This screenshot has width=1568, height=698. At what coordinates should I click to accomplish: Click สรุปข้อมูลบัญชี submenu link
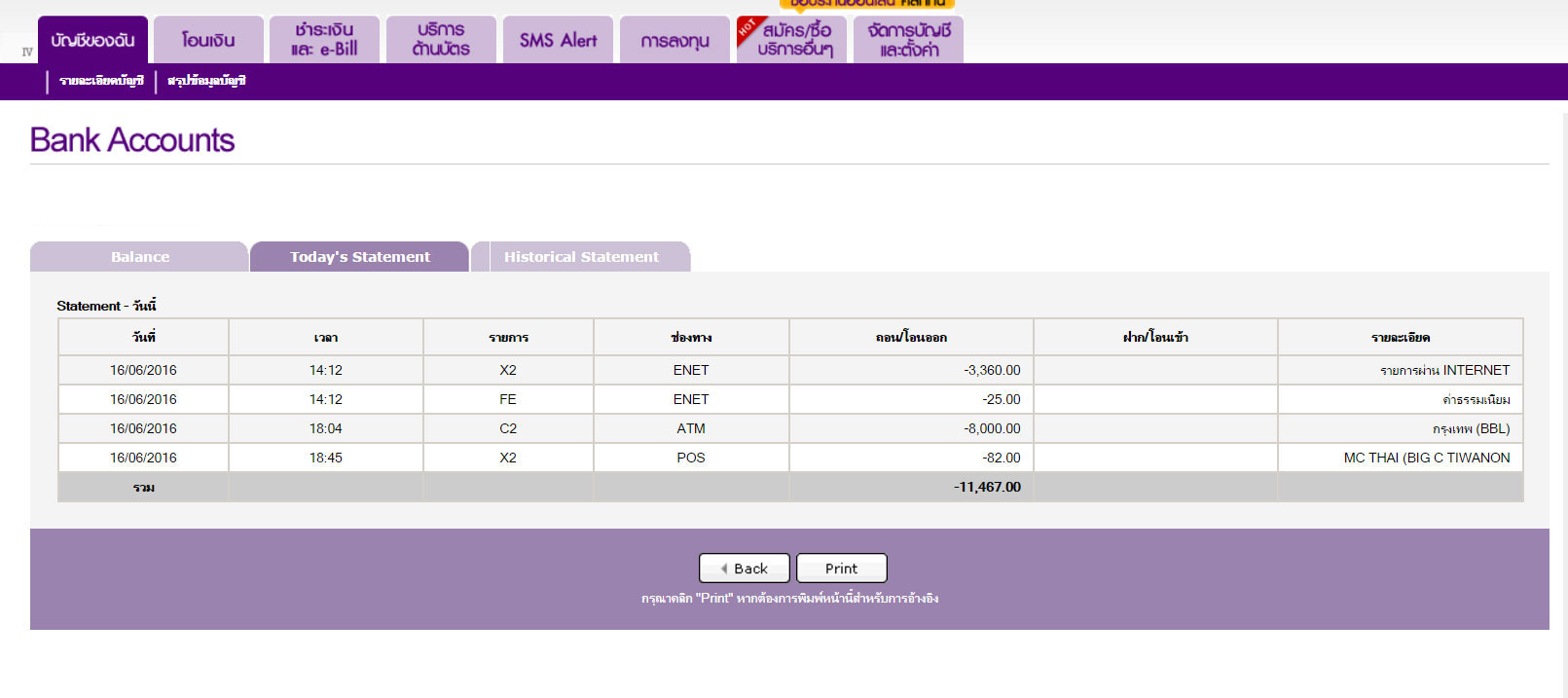206,81
